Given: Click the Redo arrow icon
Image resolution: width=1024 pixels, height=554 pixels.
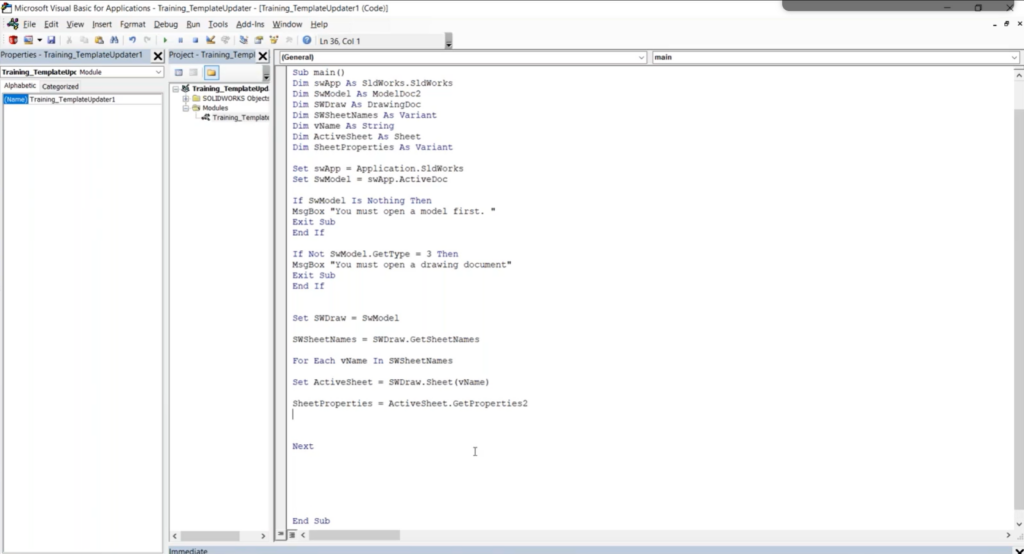Looking at the screenshot, I should click(x=147, y=41).
